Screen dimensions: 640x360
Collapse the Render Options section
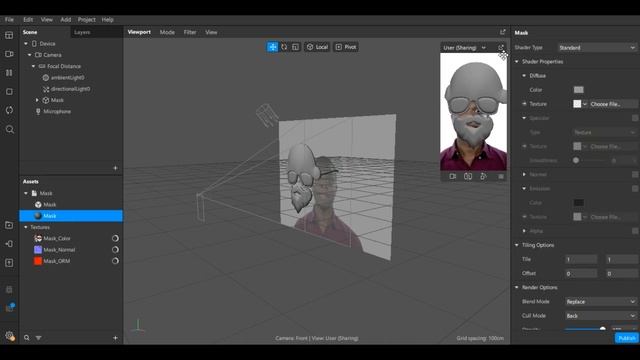click(x=517, y=288)
